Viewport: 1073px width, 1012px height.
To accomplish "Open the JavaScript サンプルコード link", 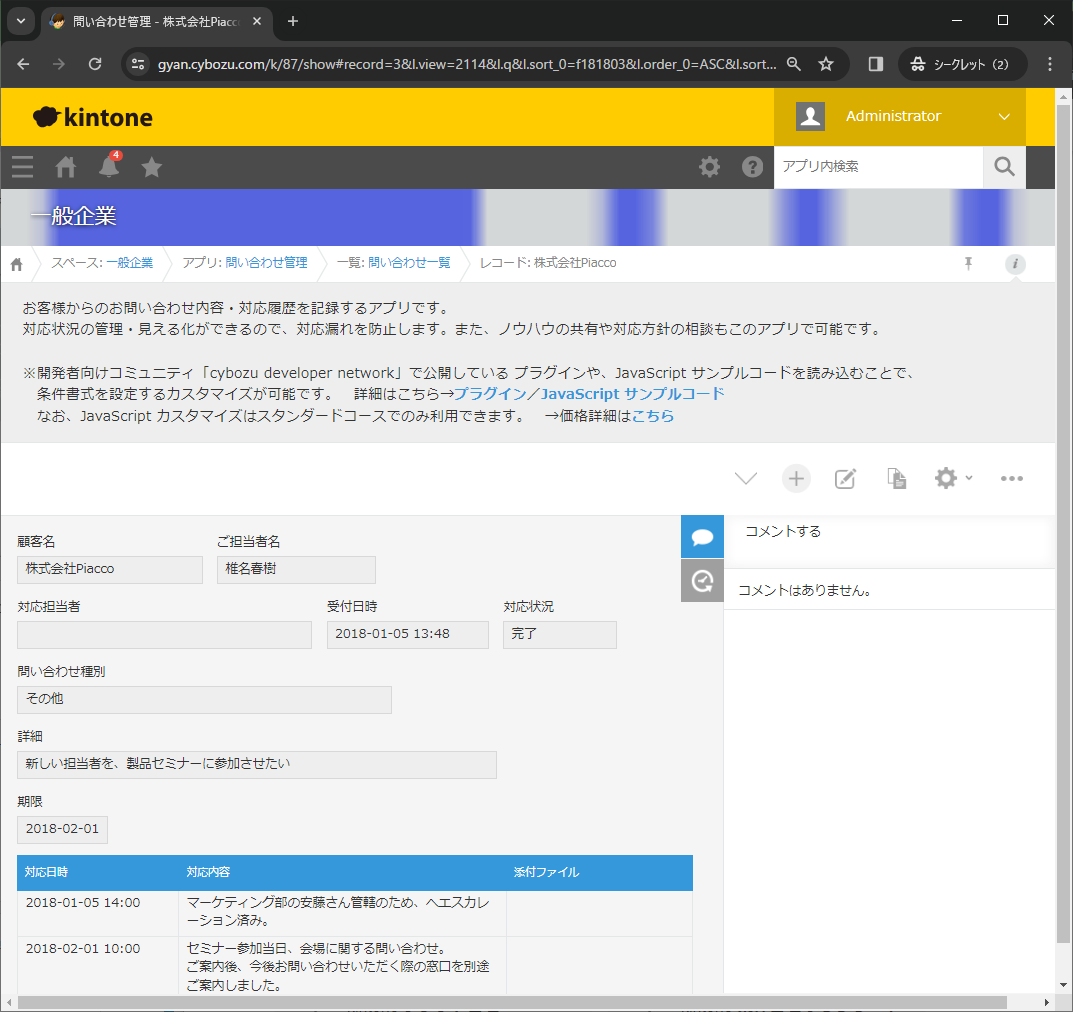I will pos(632,394).
